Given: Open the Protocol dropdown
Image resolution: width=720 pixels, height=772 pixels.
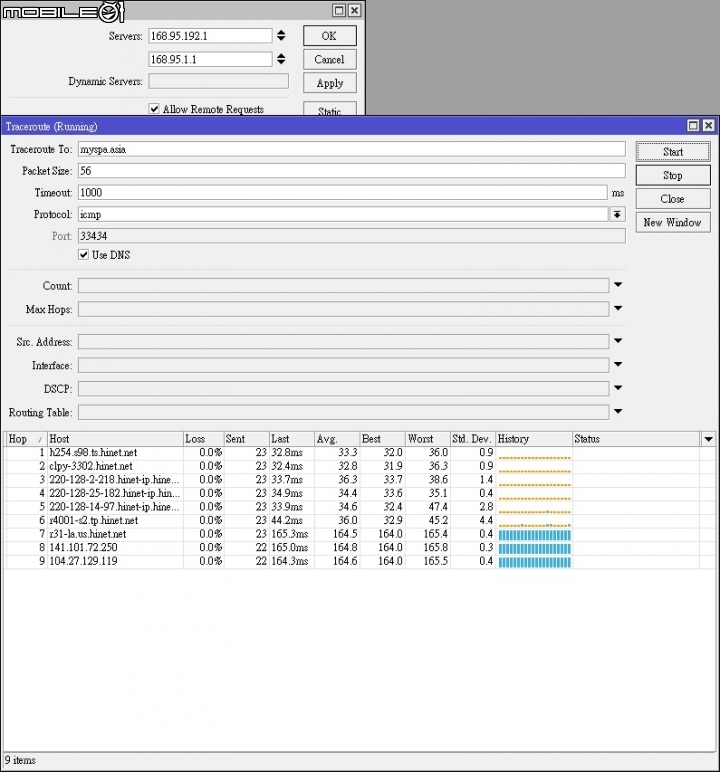Looking at the screenshot, I should [x=618, y=214].
